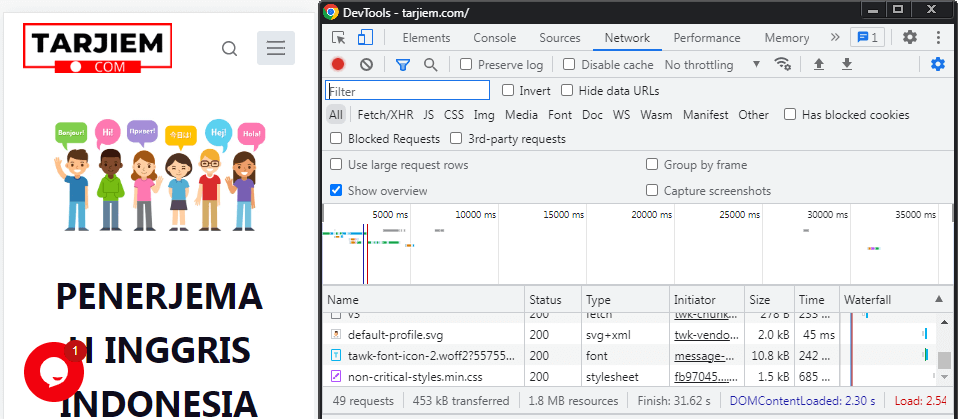958x419 pixels.
Task: Clear the network log icon
Action: coord(366,64)
